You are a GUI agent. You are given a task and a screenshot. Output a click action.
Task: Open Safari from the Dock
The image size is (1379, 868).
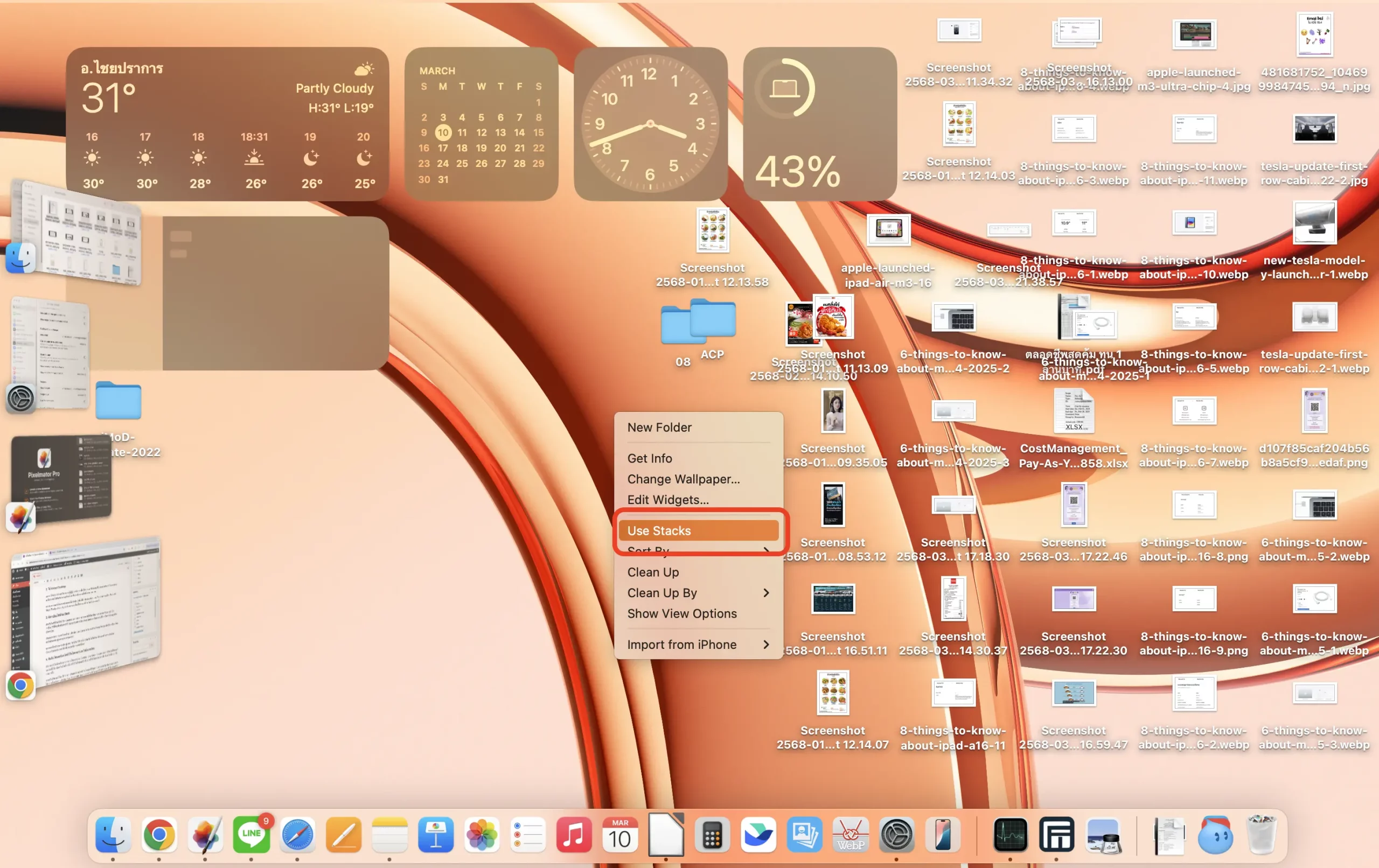tap(297, 835)
